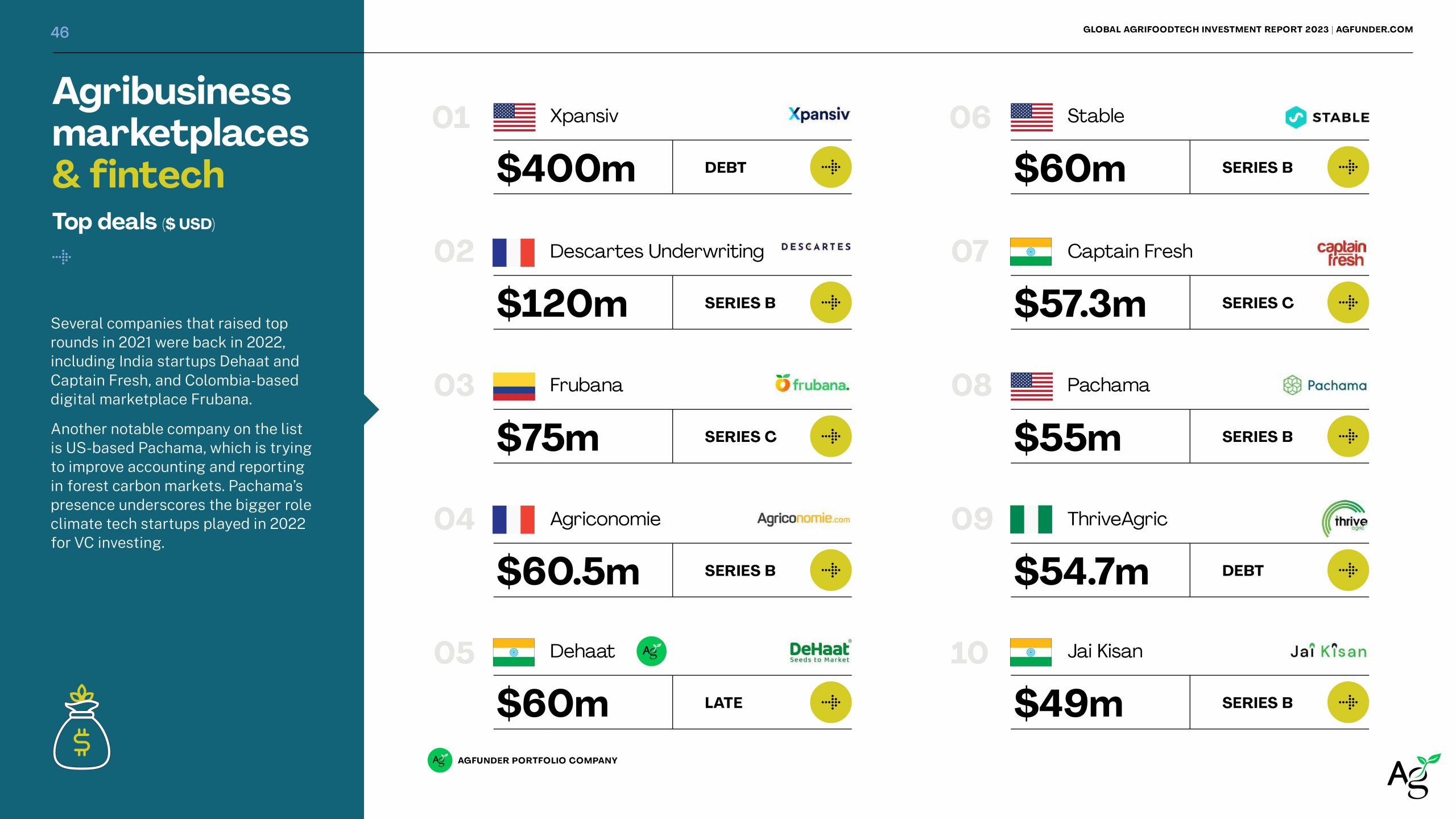1456x819 pixels.
Task: Click the money bag icon in sidebar
Action: [x=82, y=727]
